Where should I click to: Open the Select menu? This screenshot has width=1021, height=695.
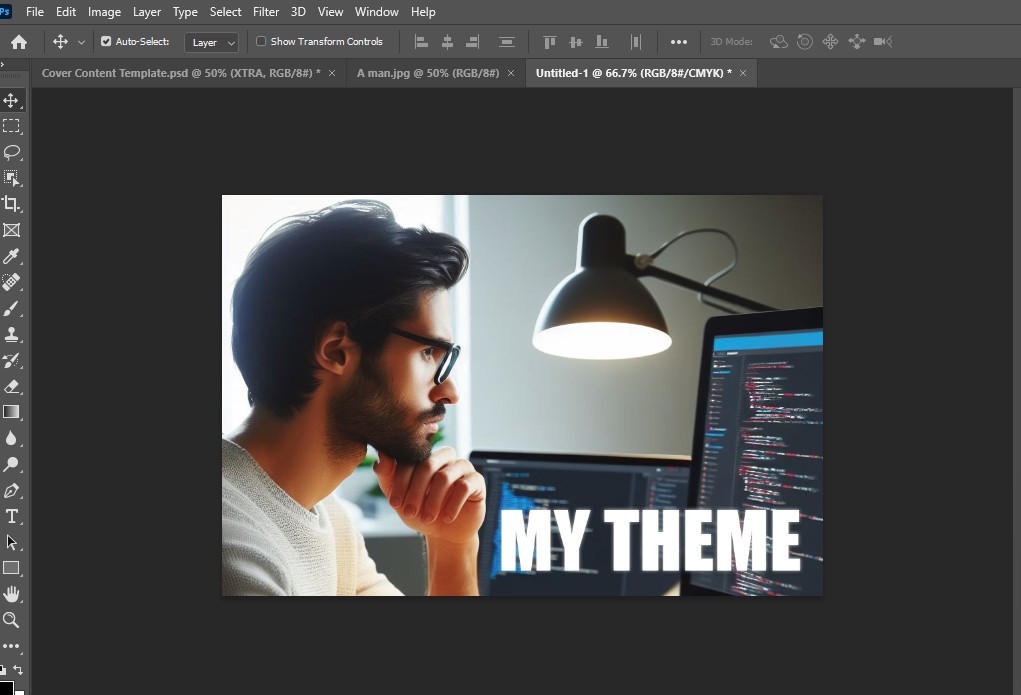[225, 12]
